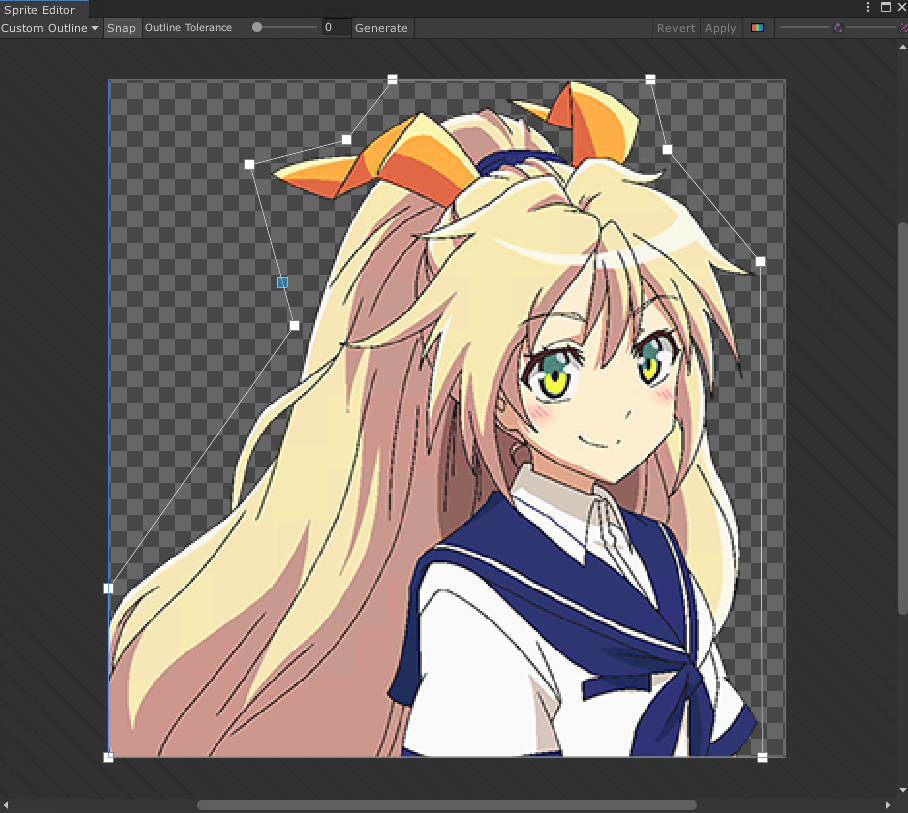
Task: Click the Revert button
Action: [676, 28]
